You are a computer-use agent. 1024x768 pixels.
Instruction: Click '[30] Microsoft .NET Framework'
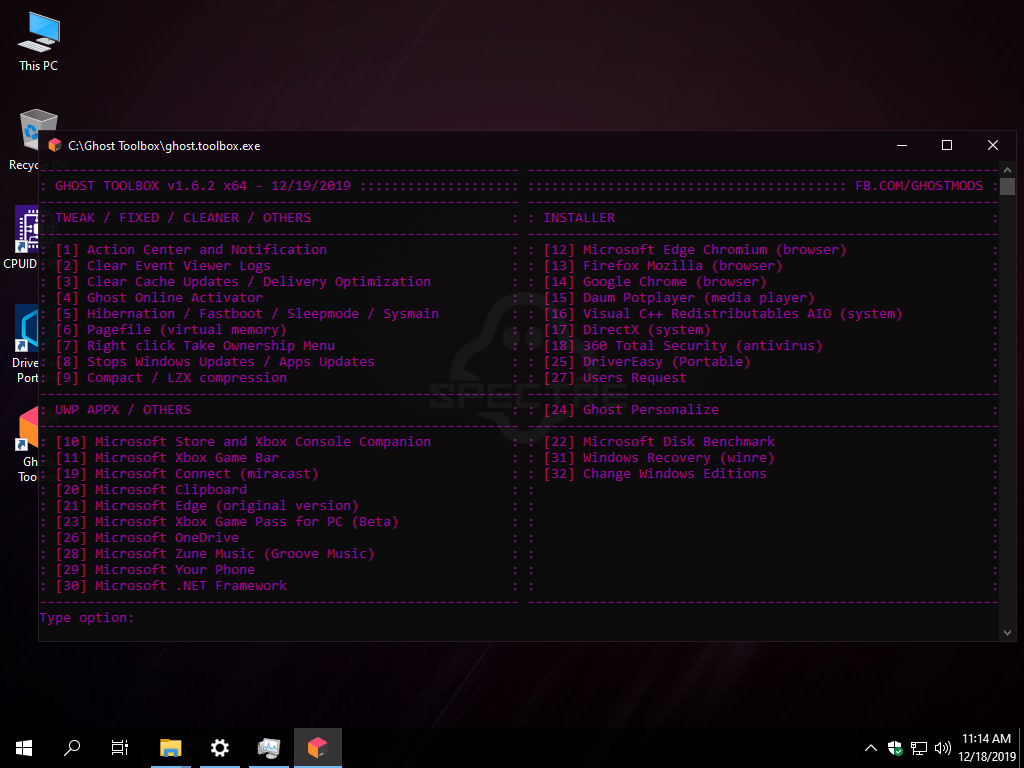click(171, 585)
